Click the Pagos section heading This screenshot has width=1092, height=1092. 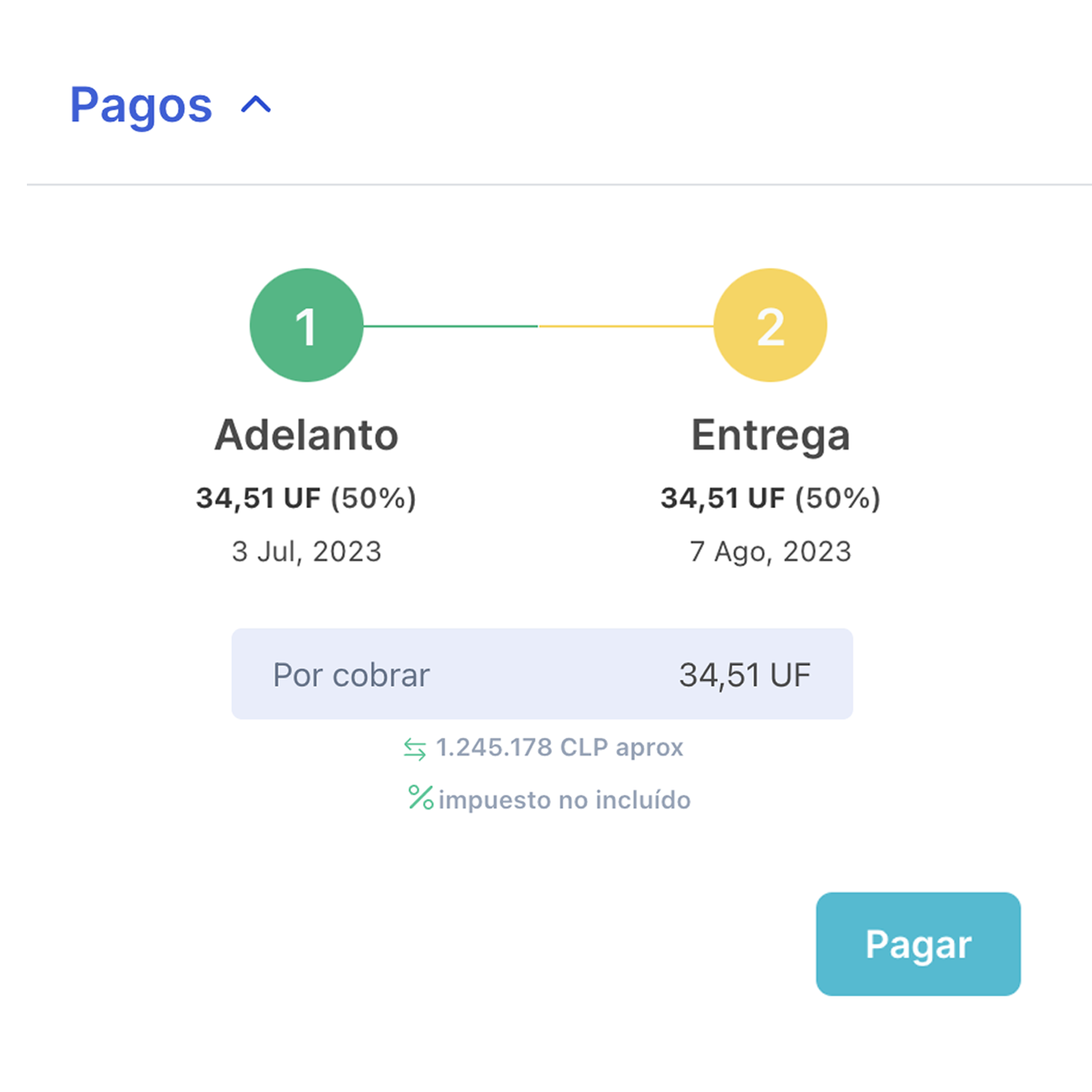(141, 105)
